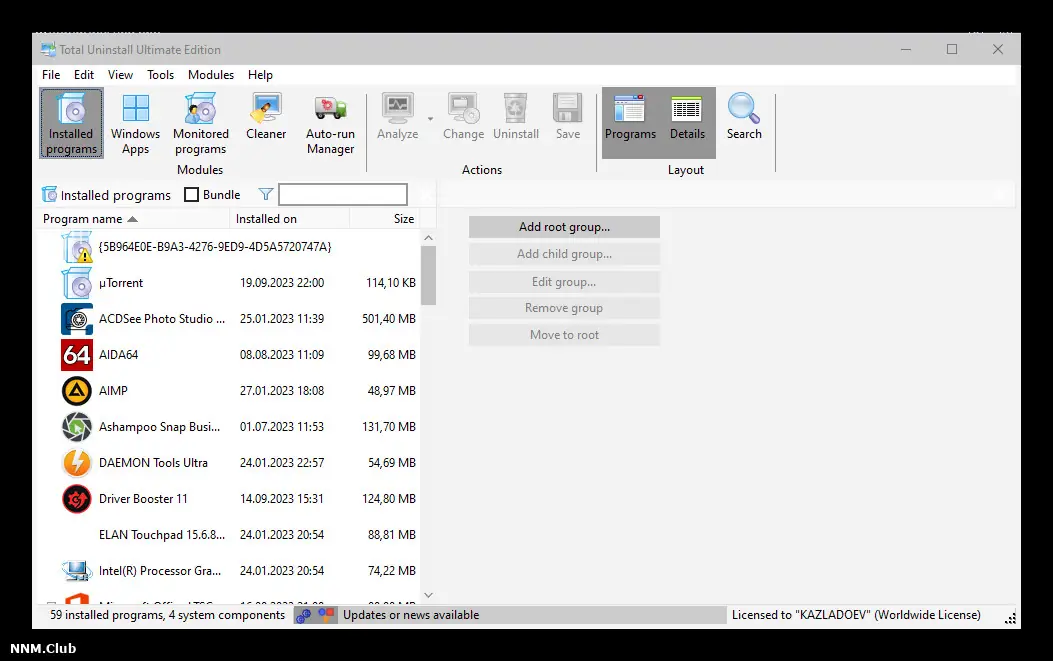
Task: Click Add child group button
Action: (564, 254)
